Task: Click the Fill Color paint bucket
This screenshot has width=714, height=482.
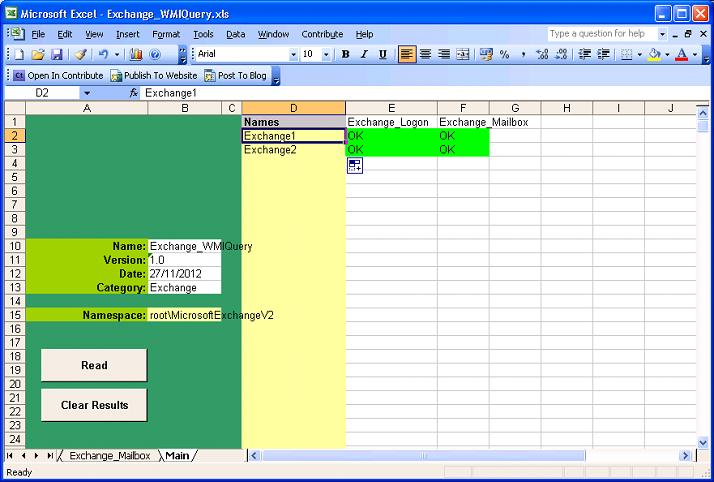Action: 653,54
